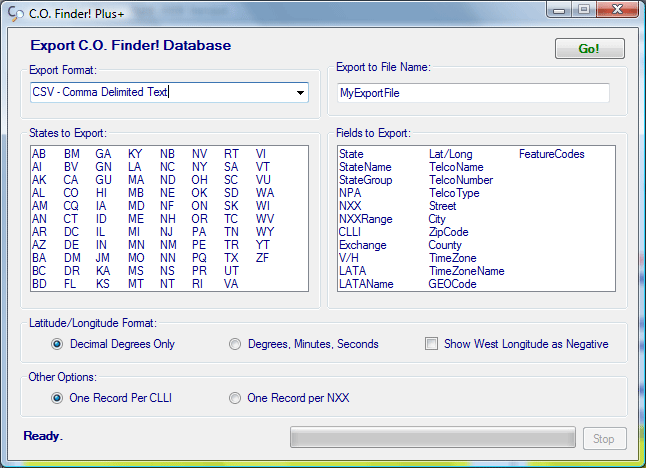Select state BD in States list
This screenshot has height=468, width=646.
[39, 284]
